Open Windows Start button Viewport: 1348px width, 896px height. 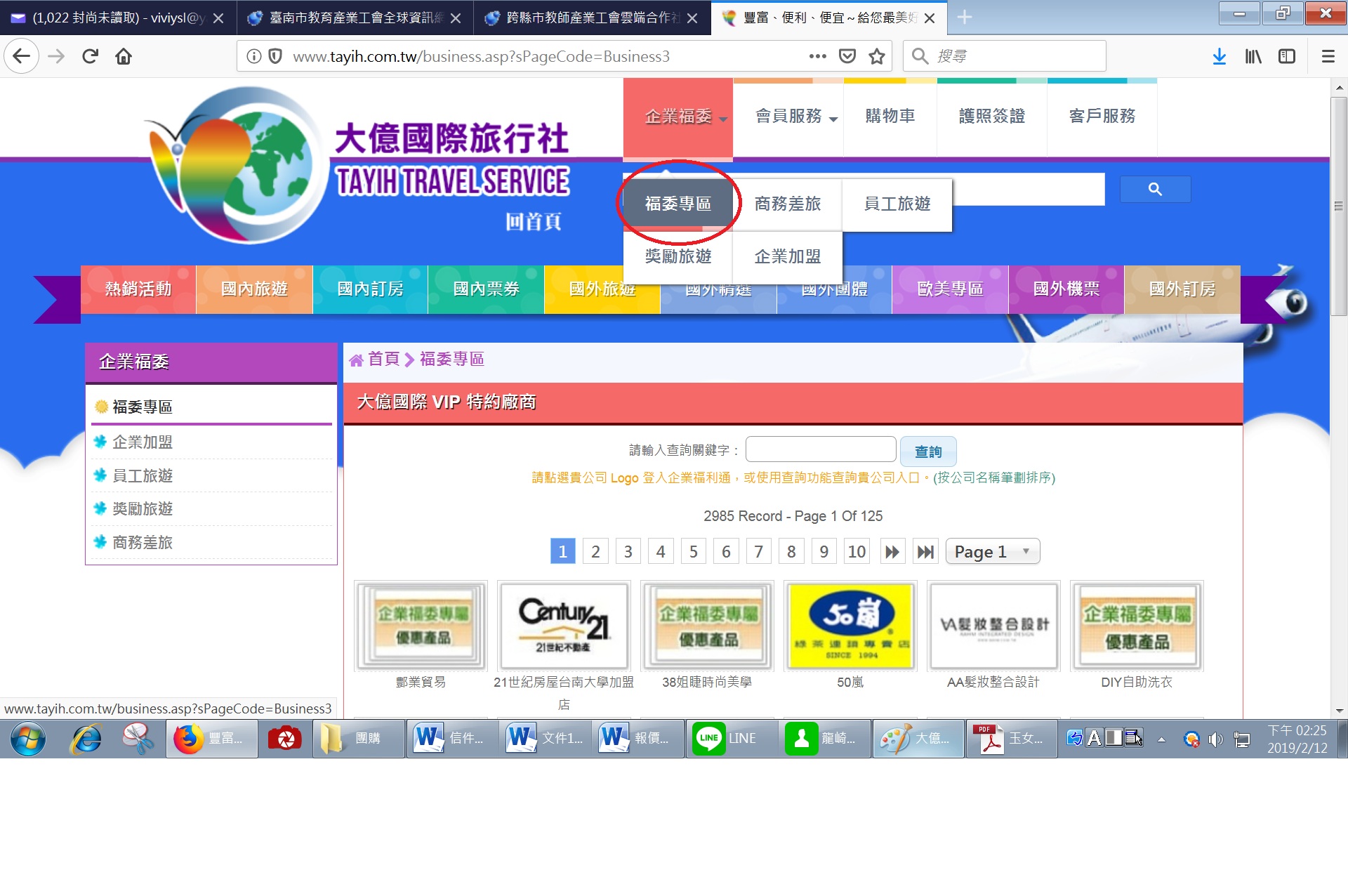pos(28,739)
